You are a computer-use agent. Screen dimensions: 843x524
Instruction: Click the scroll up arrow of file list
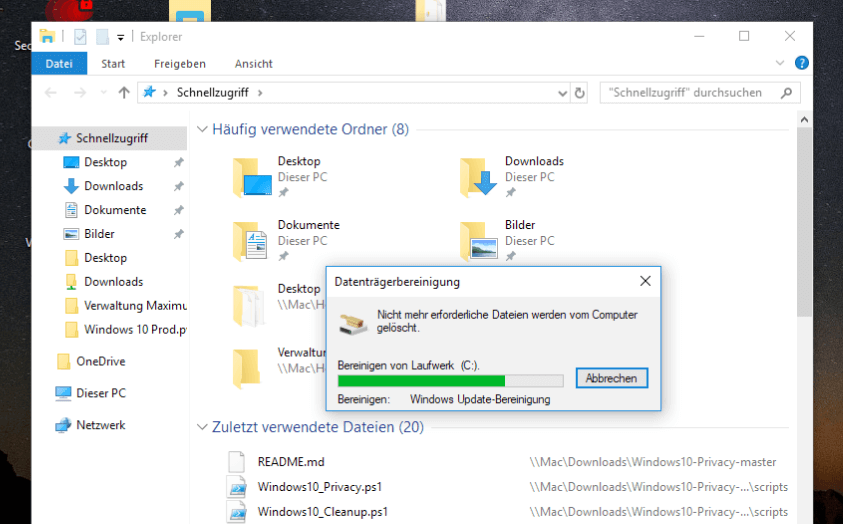click(x=804, y=120)
